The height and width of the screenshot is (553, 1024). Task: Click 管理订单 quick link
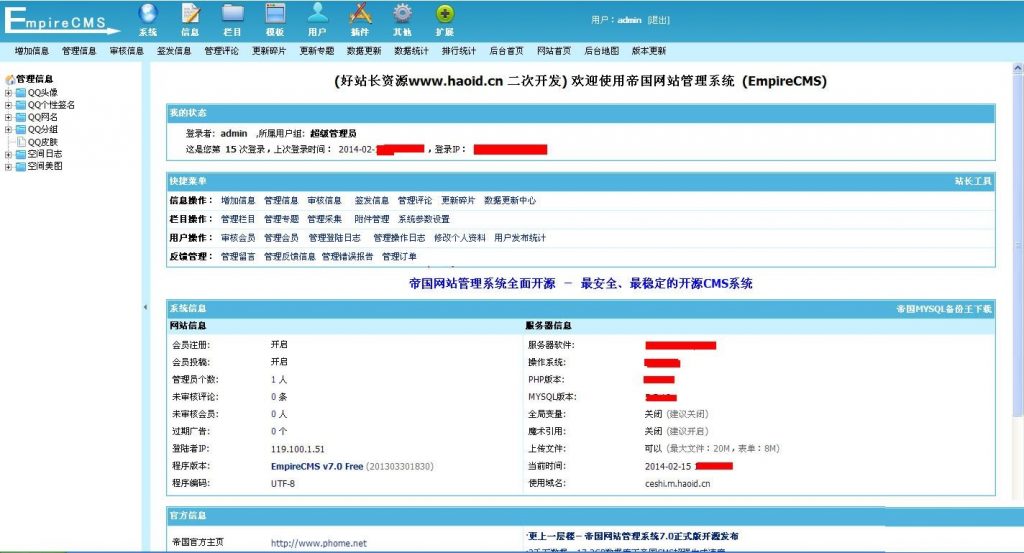click(399, 257)
